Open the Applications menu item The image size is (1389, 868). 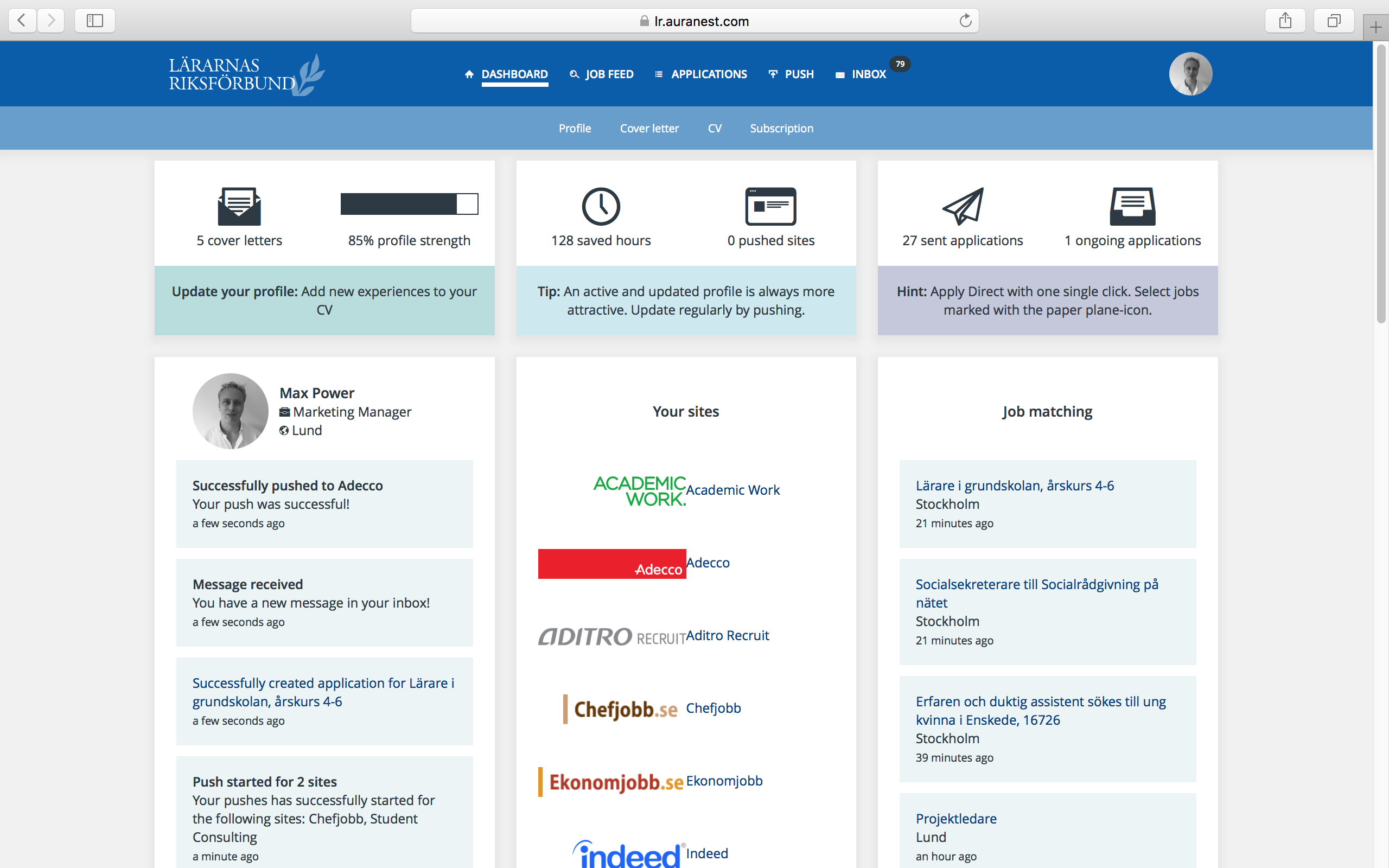tap(708, 74)
